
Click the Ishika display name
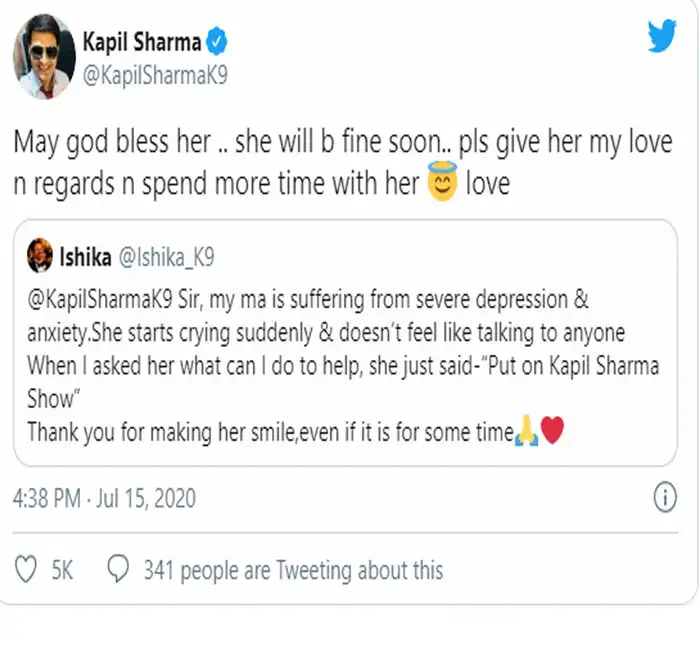pos(86,258)
